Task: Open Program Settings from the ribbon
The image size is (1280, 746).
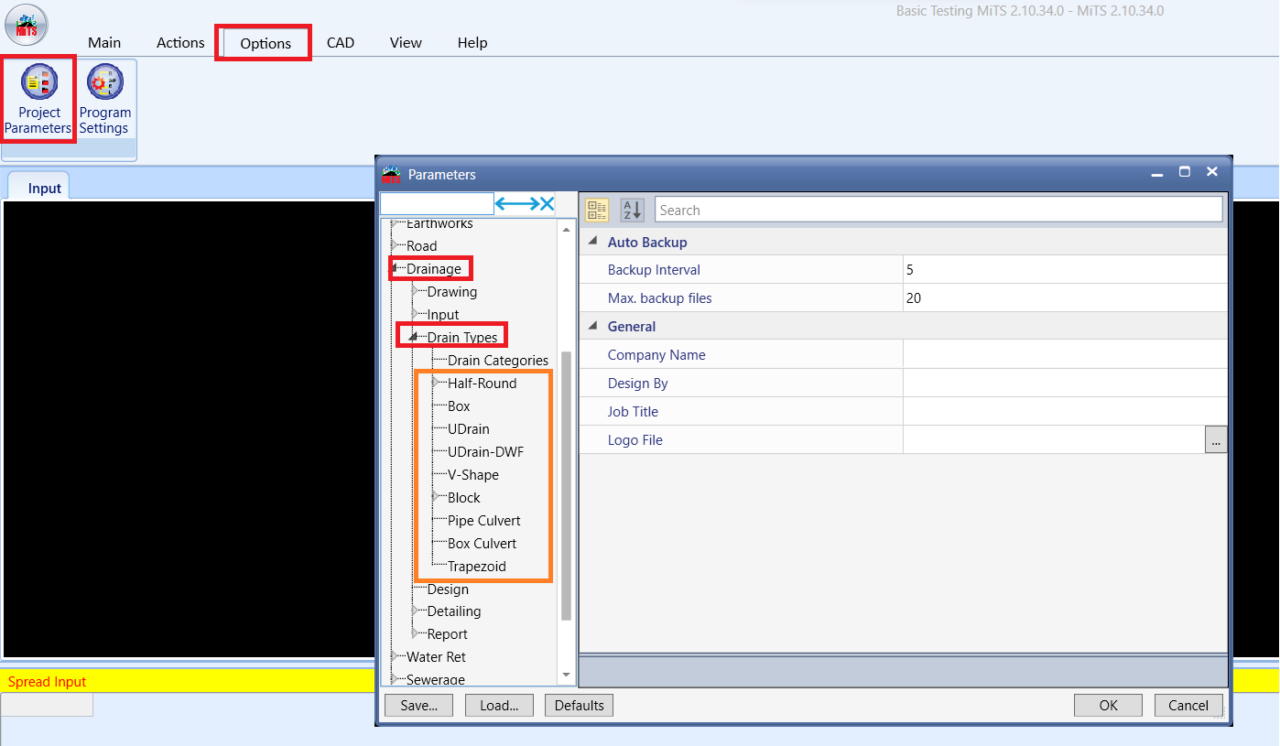Action: pos(104,100)
